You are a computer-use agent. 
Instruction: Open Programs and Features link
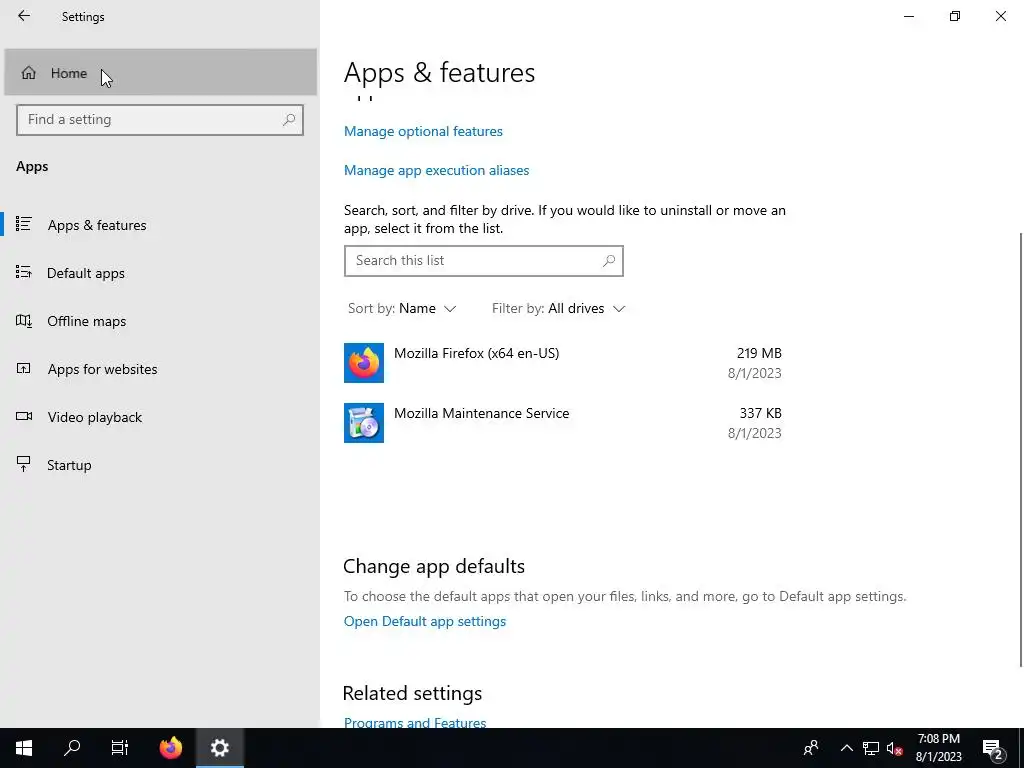pyautogui.click(x=415, y=722)
